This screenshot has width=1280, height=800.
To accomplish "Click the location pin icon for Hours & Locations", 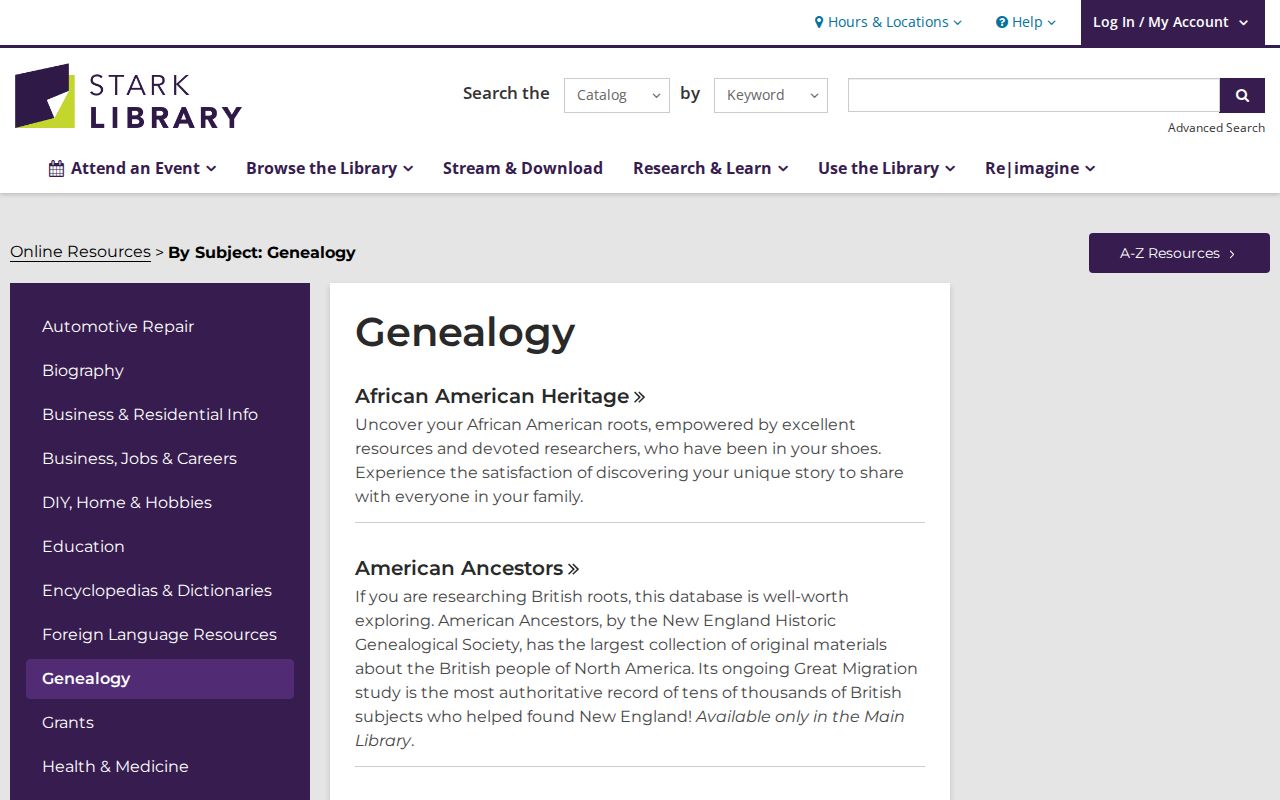I will coord(819,22).
